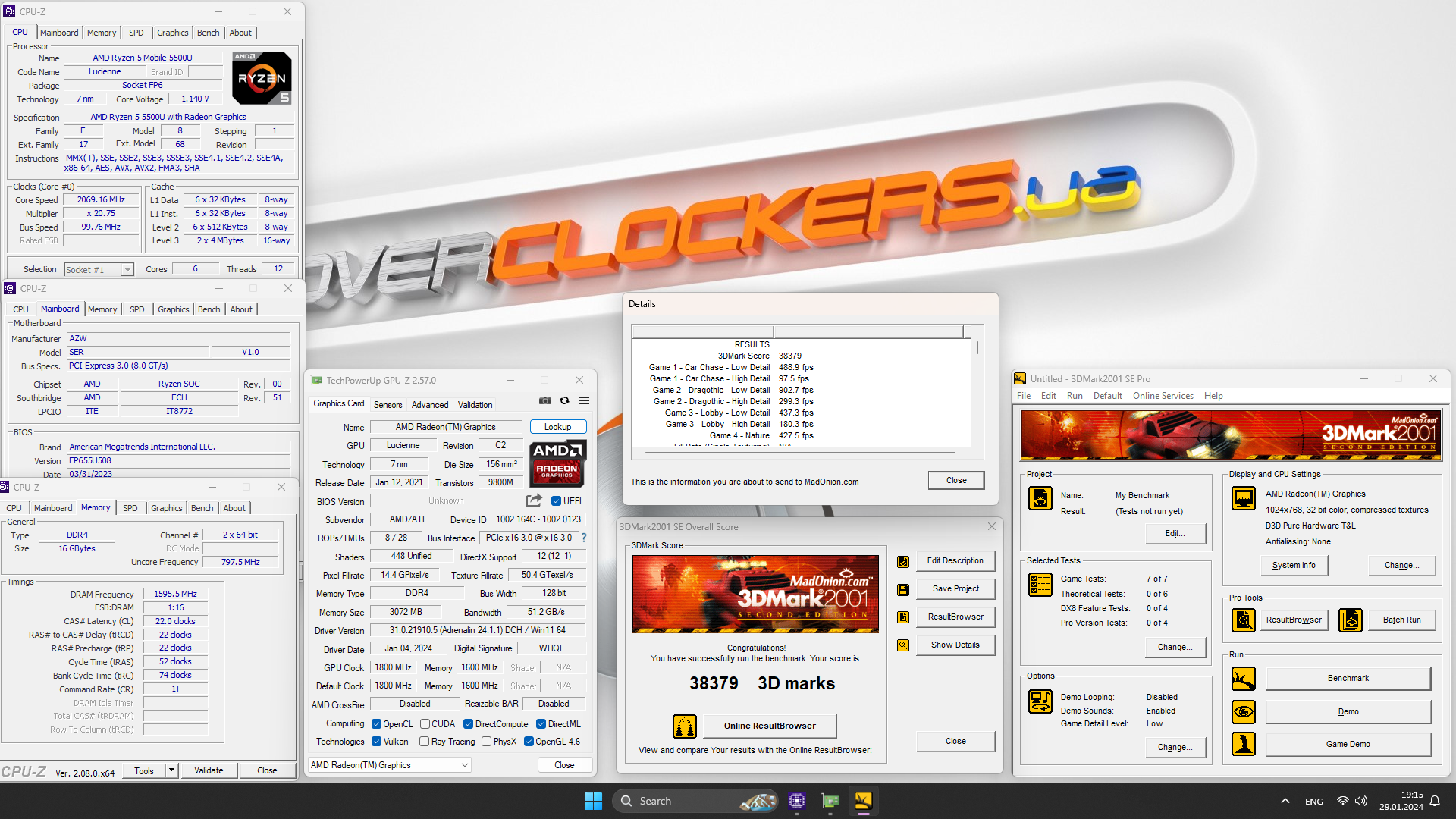
Task: Toggle the CUDA checkbox
Action: tap(425, 724)
